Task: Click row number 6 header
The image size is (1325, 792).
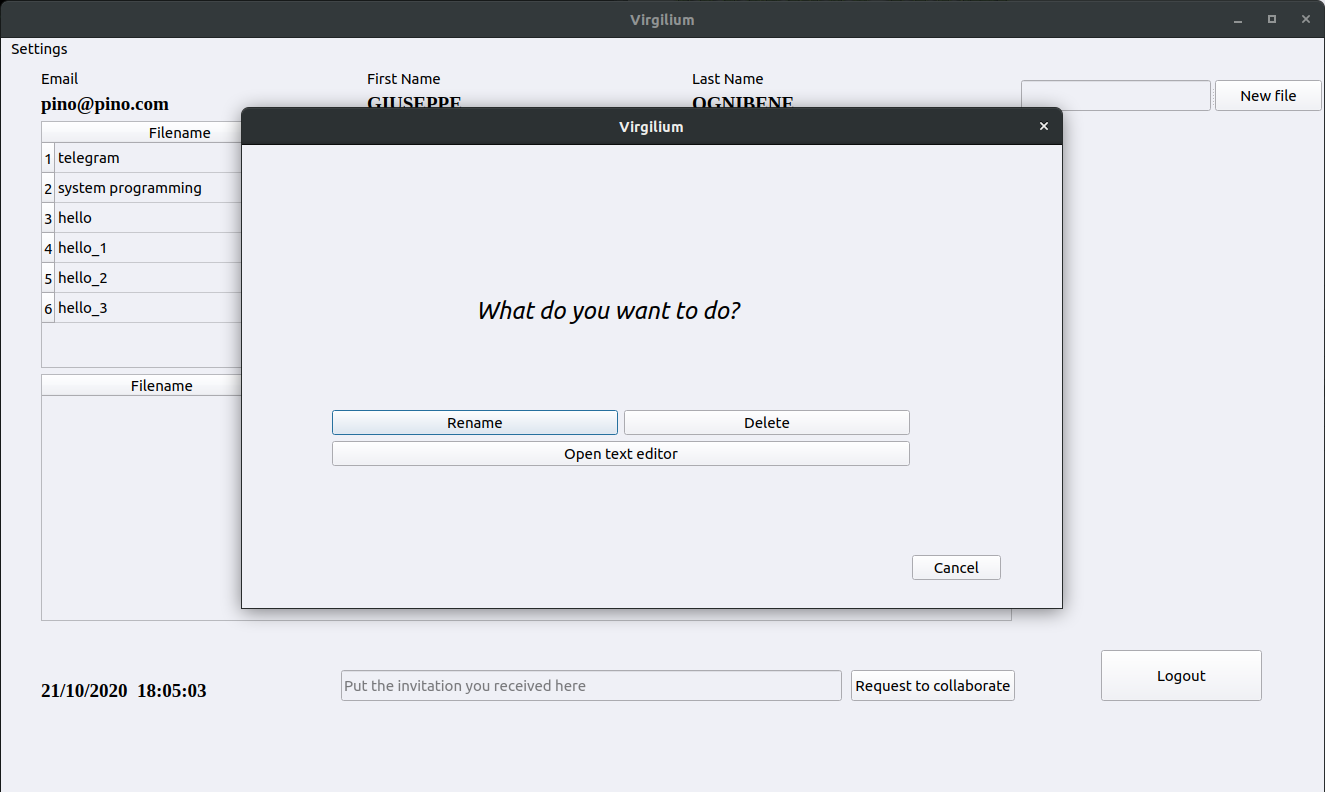Action: pyautogui.click(x=48, y=308)
